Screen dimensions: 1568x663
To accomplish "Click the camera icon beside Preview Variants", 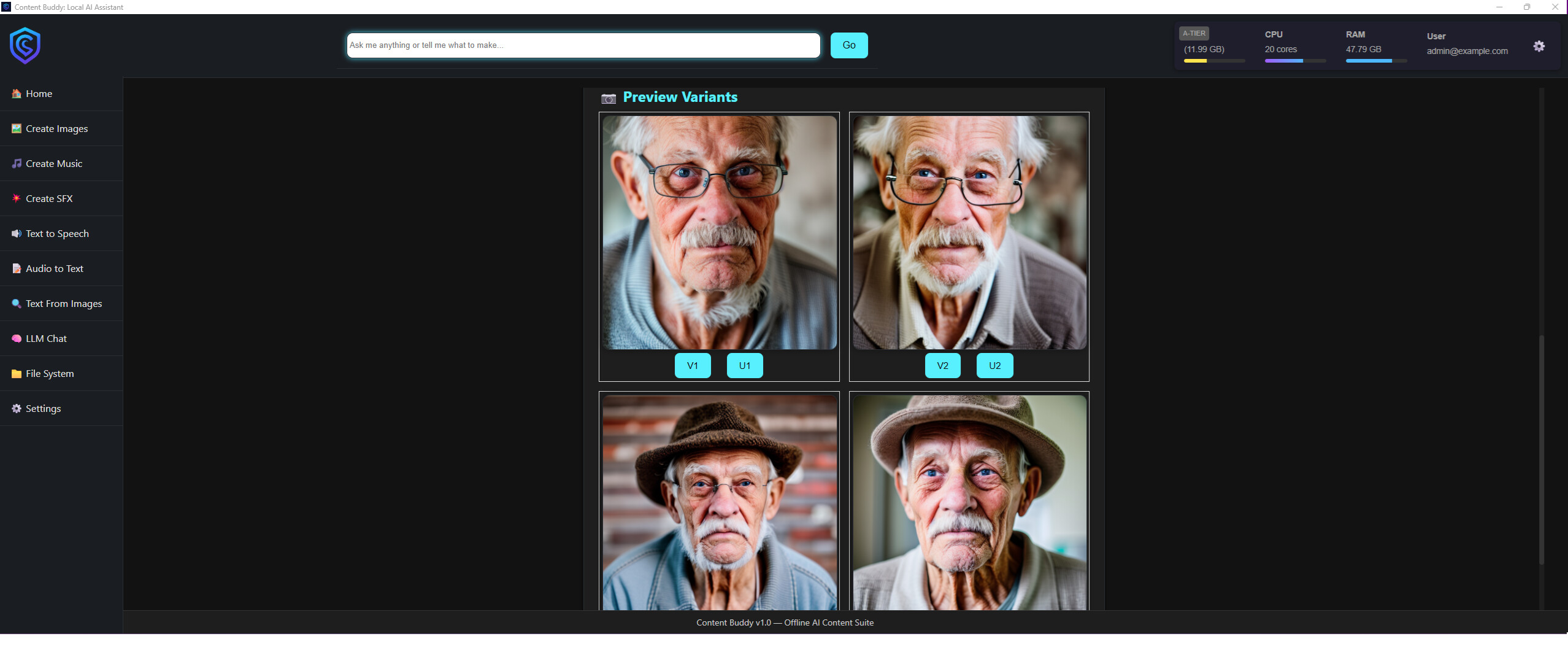I will (x=609, y=98).
